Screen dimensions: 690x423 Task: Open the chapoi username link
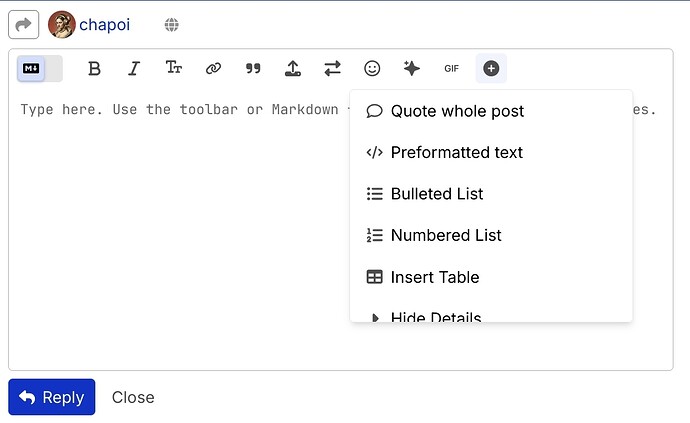click(x=105, y=25)
